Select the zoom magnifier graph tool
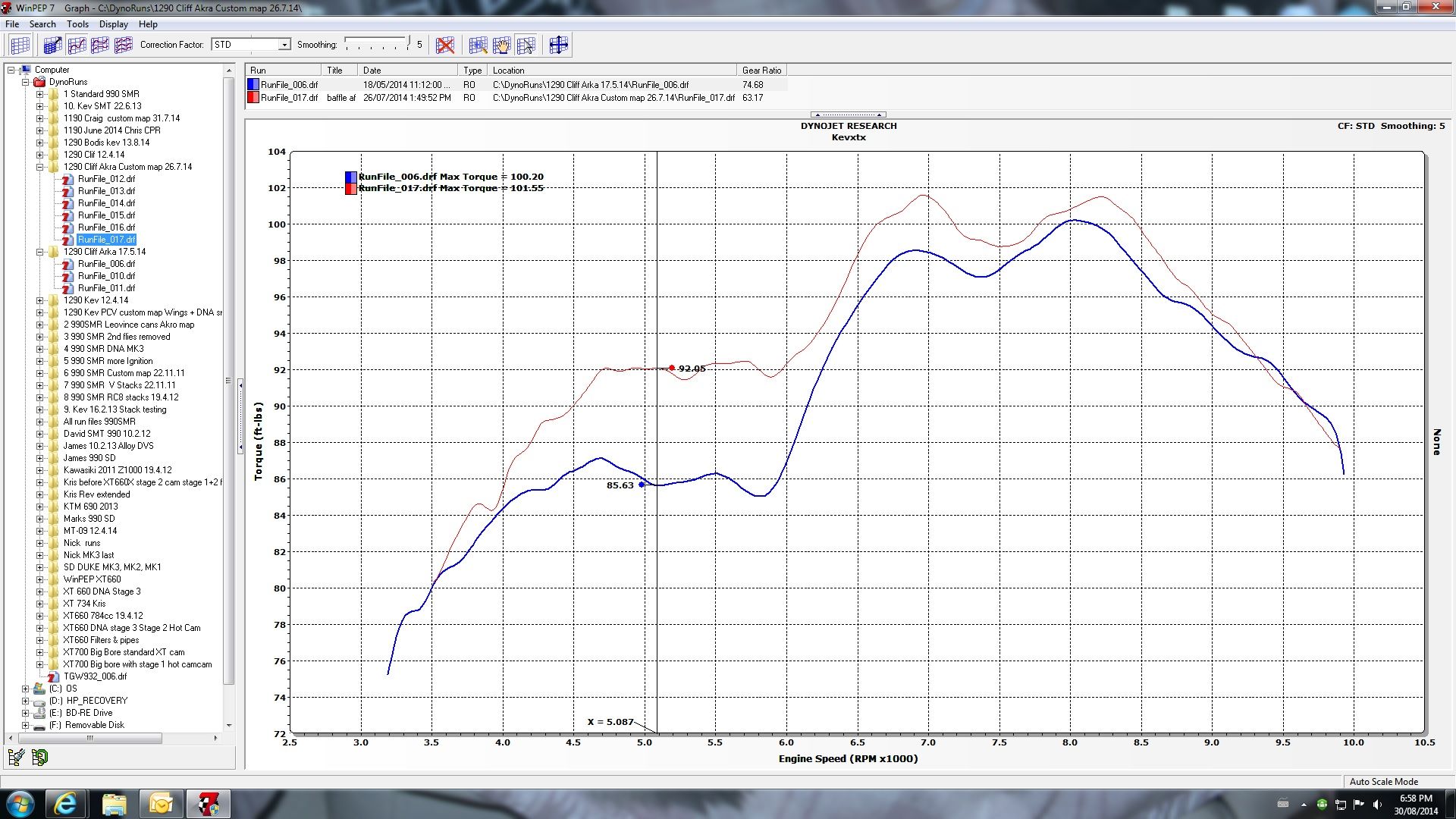The width and height of the screenshot is (1456, 819). [x=478, y=45]
